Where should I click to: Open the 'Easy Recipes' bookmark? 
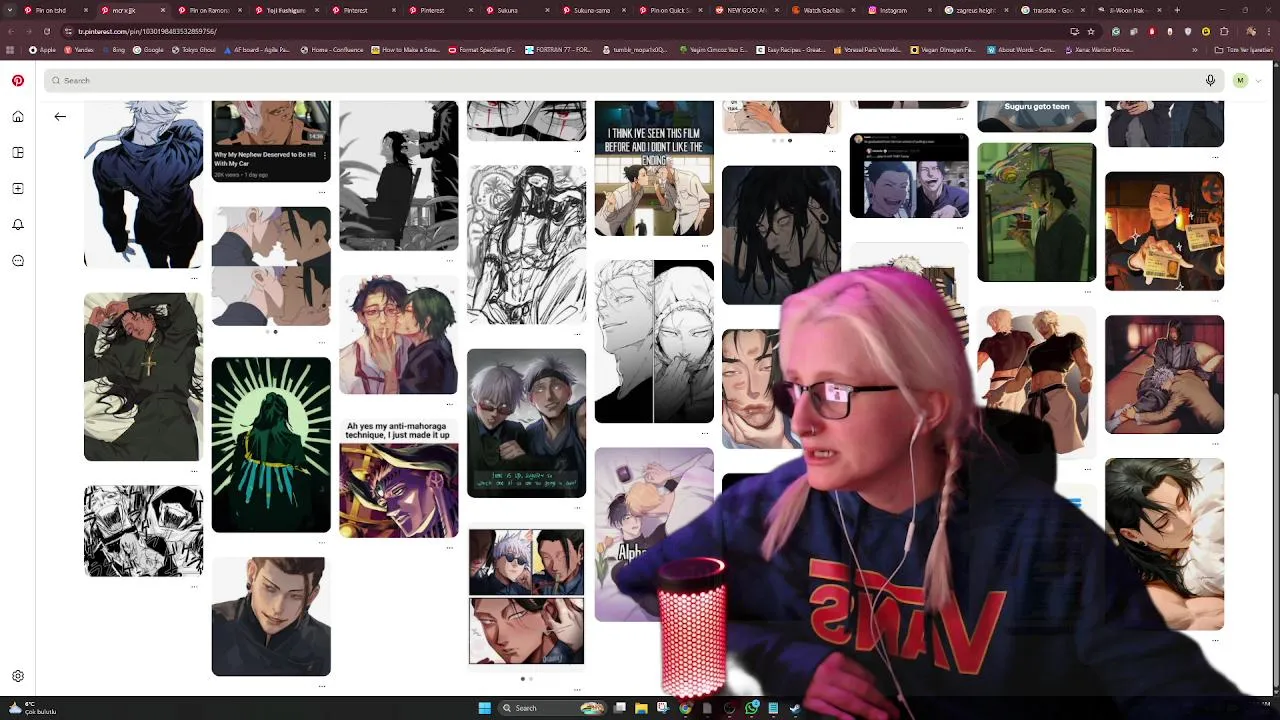click(x=790, y=50)
